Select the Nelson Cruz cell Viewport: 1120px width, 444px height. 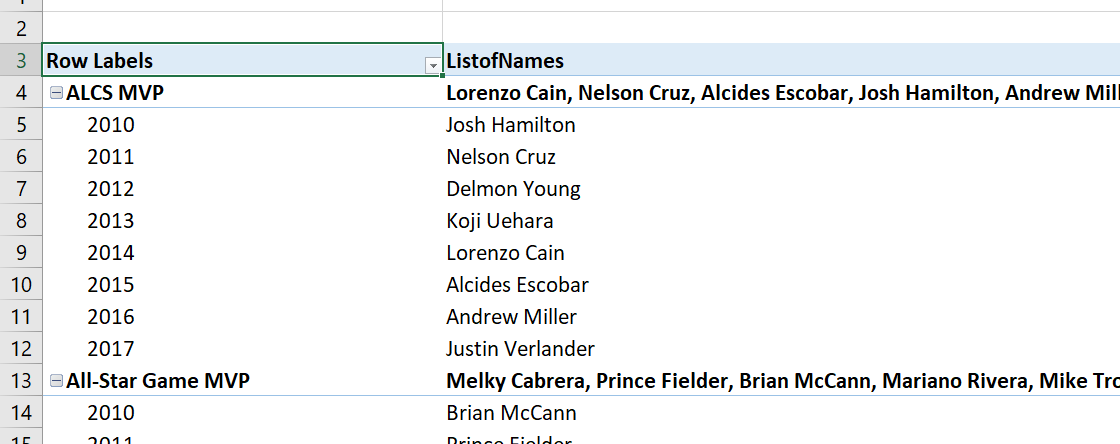pyautogui.click(x=501, y=157)
